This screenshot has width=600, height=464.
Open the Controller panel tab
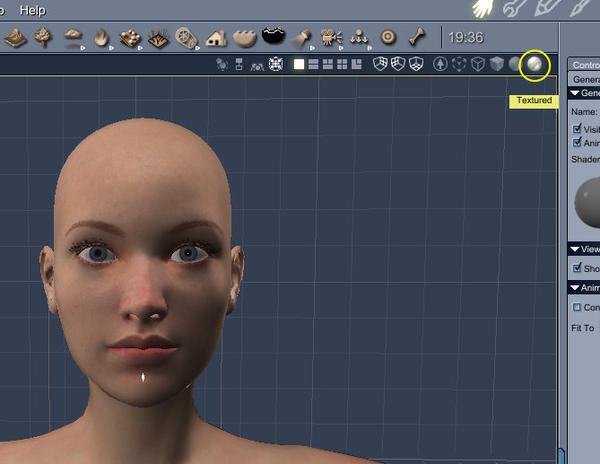point(584,65)
